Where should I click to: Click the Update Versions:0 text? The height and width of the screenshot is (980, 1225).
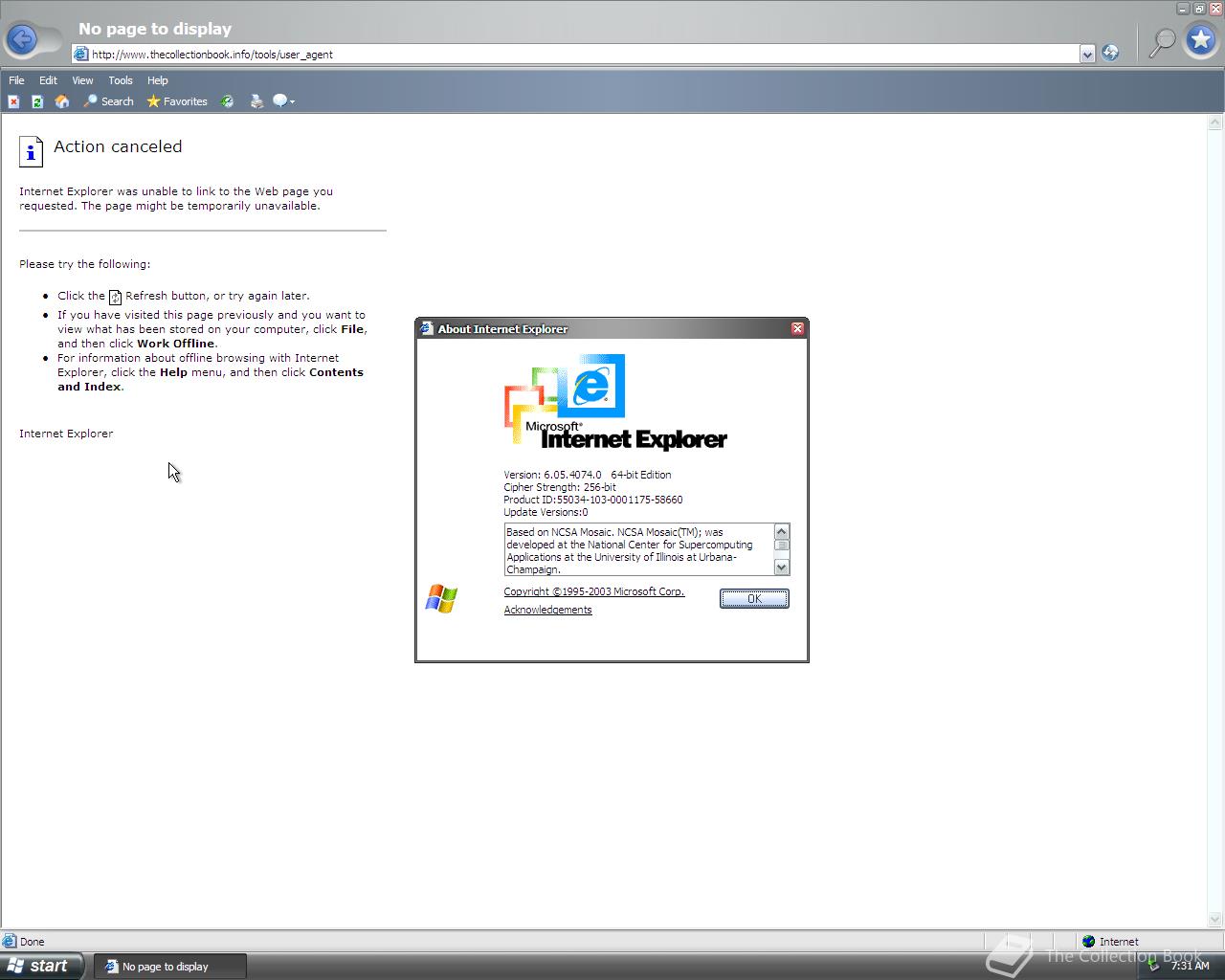(x=546, y=512)
